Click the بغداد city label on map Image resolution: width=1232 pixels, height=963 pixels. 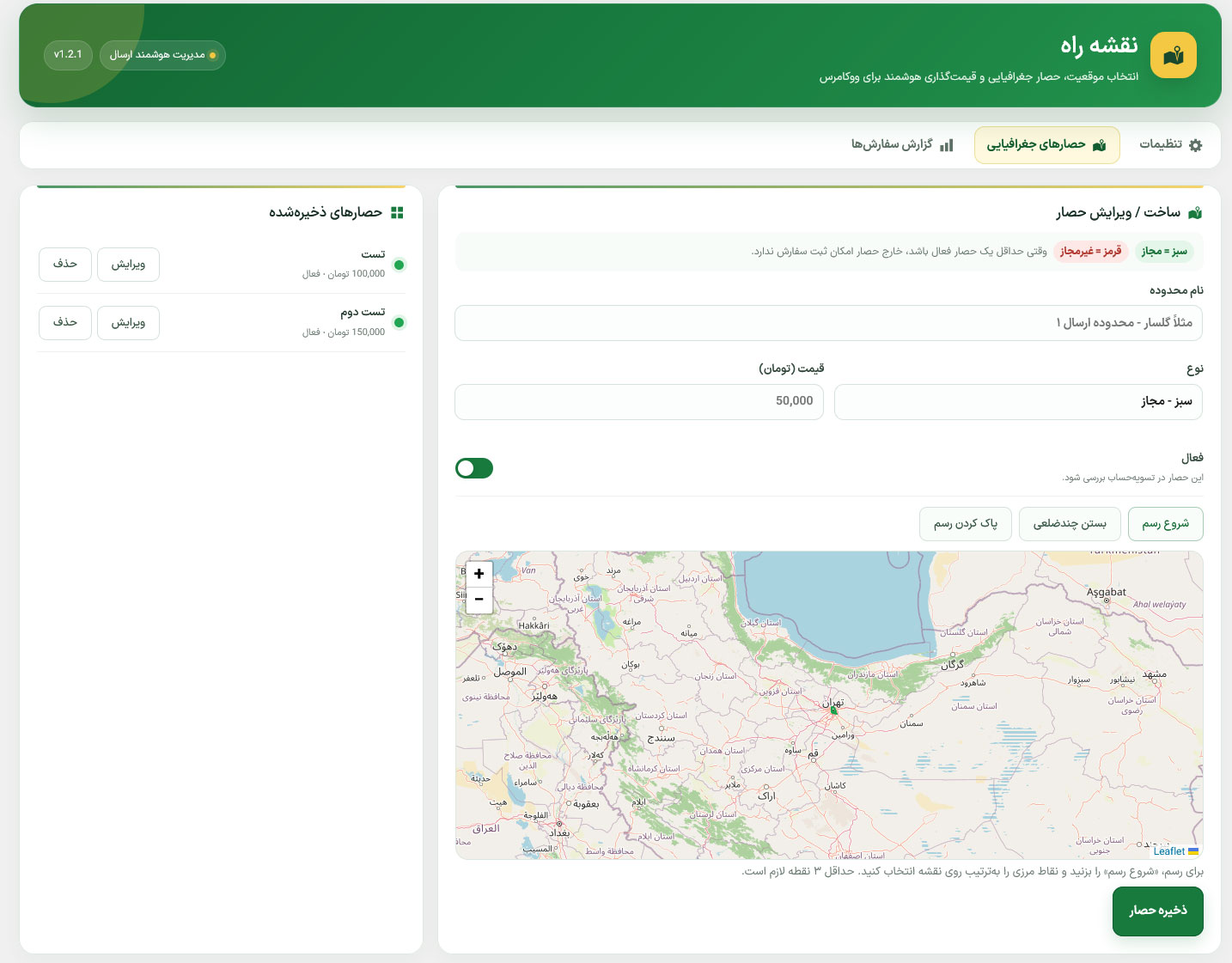click(x=560, y=832)
